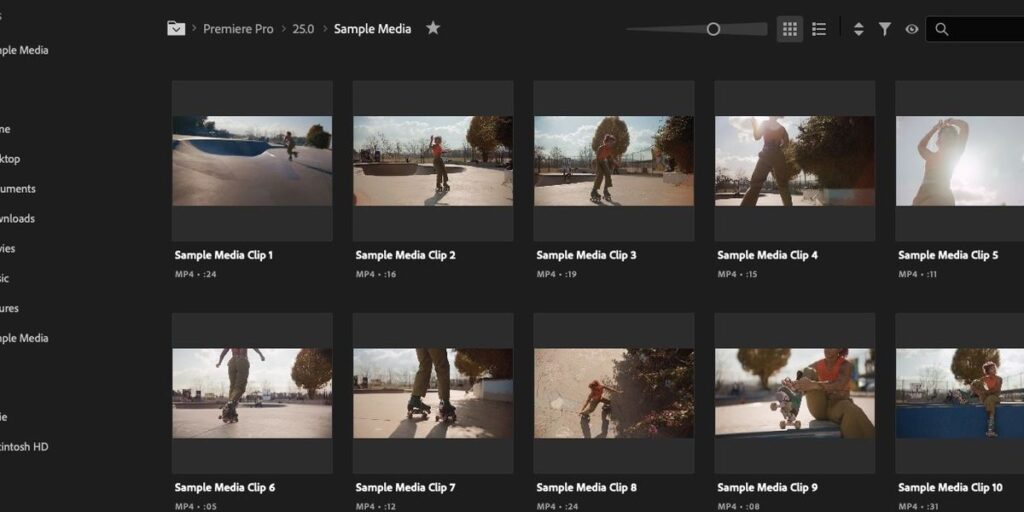1024x512 pixels.
Task: Click the Sample Media Clip 7 name
Action: tap(406, 488)
